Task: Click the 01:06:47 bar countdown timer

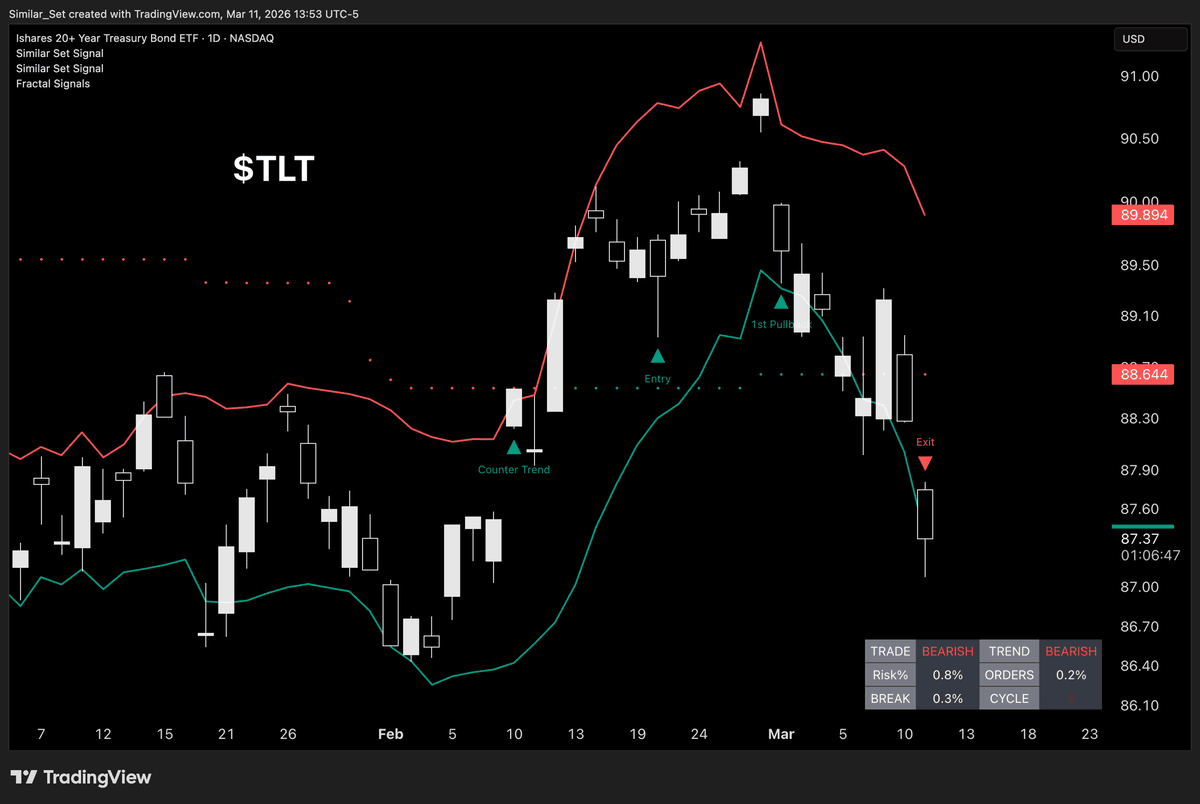Action: pyautogui.click(x=1151, y=555)
